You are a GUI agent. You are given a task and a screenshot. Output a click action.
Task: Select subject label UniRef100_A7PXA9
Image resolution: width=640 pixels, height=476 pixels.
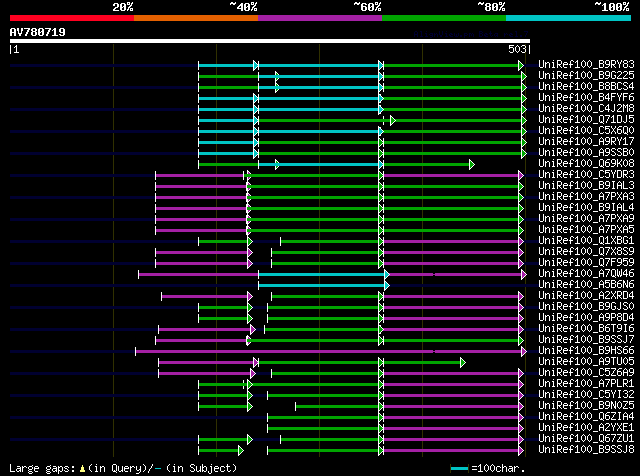tap(586, 219)
